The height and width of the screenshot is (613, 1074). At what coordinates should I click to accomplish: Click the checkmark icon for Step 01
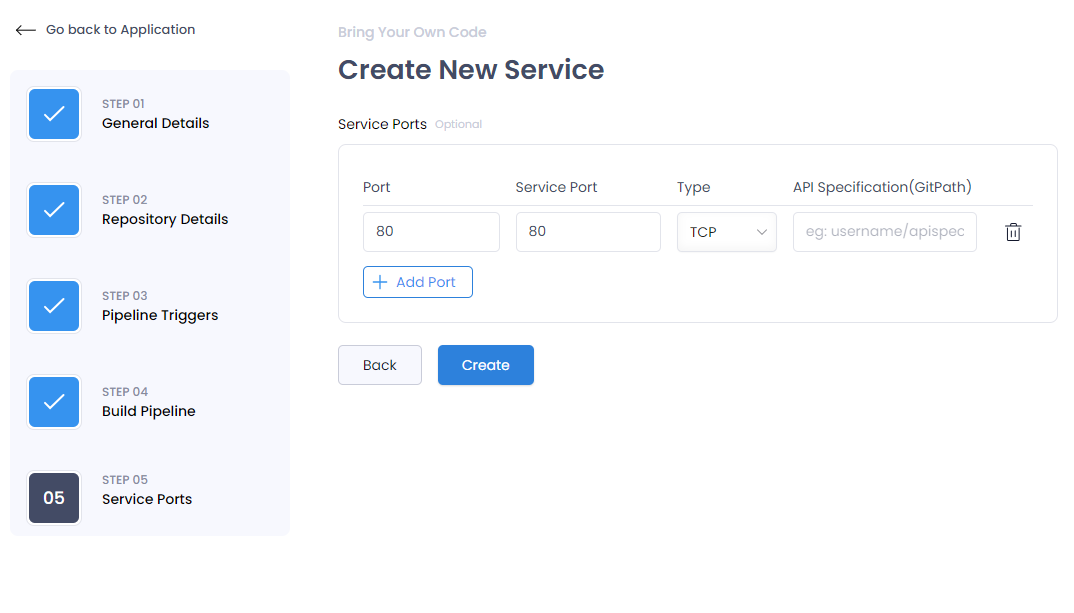54,114
